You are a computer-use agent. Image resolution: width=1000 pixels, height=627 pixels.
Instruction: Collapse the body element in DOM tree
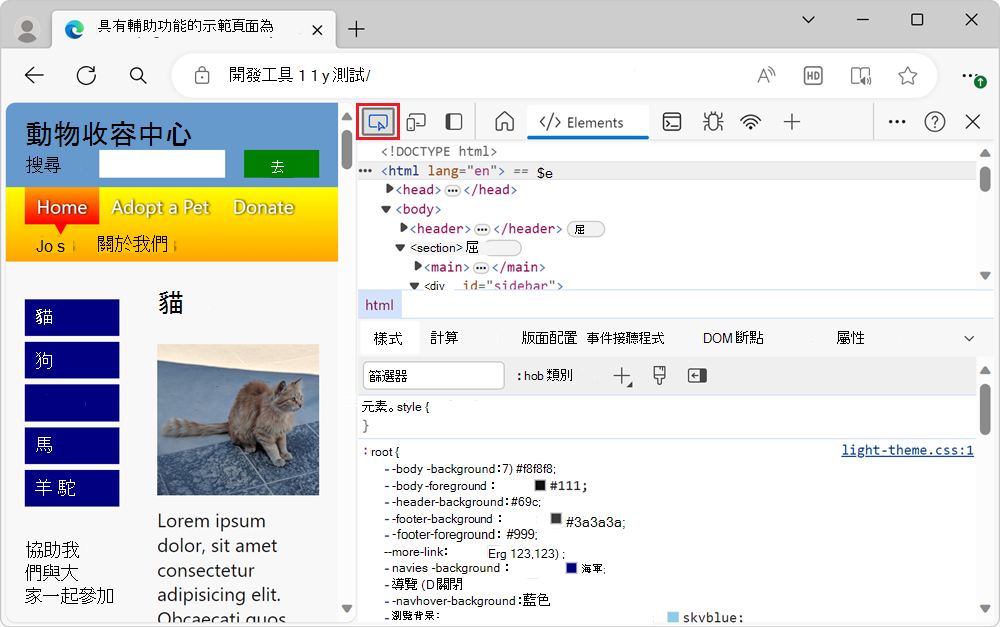pyautogui.click(x=385, y=209)
